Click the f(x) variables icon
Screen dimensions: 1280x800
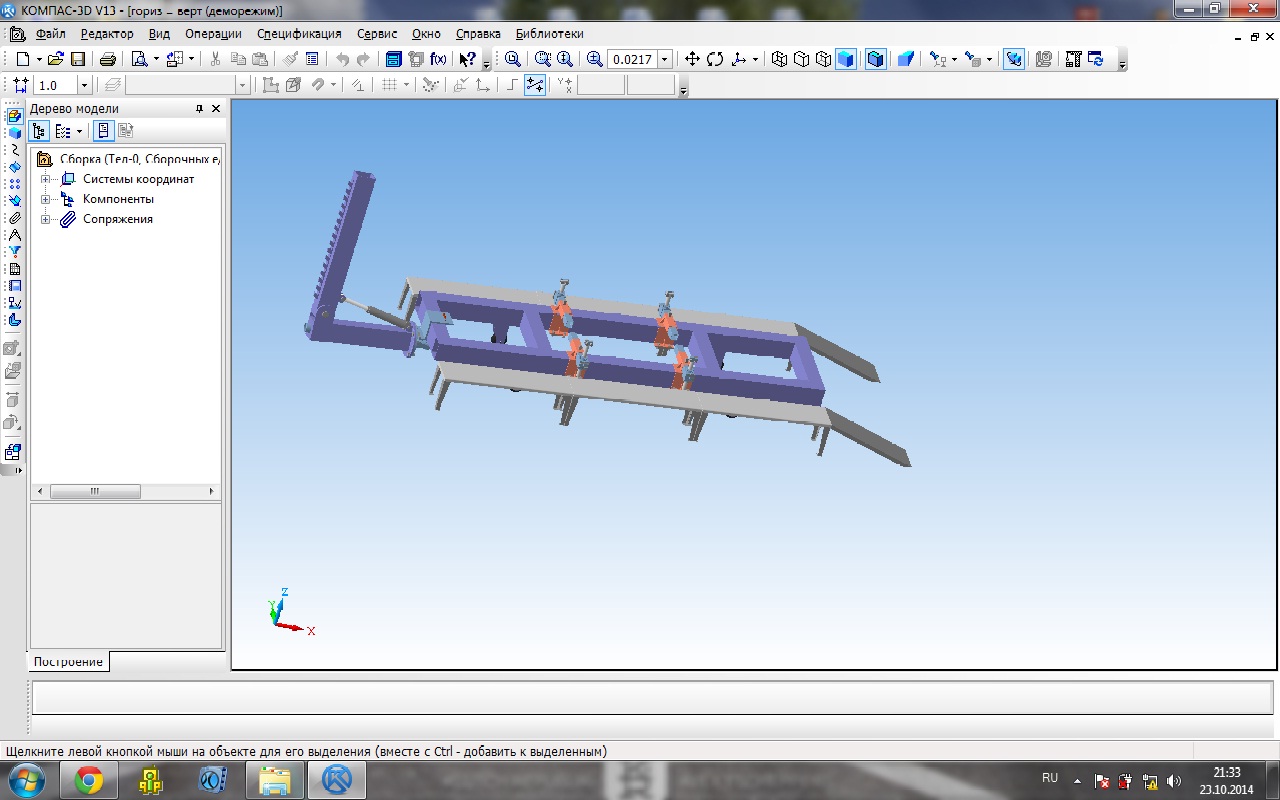point(438,59)
